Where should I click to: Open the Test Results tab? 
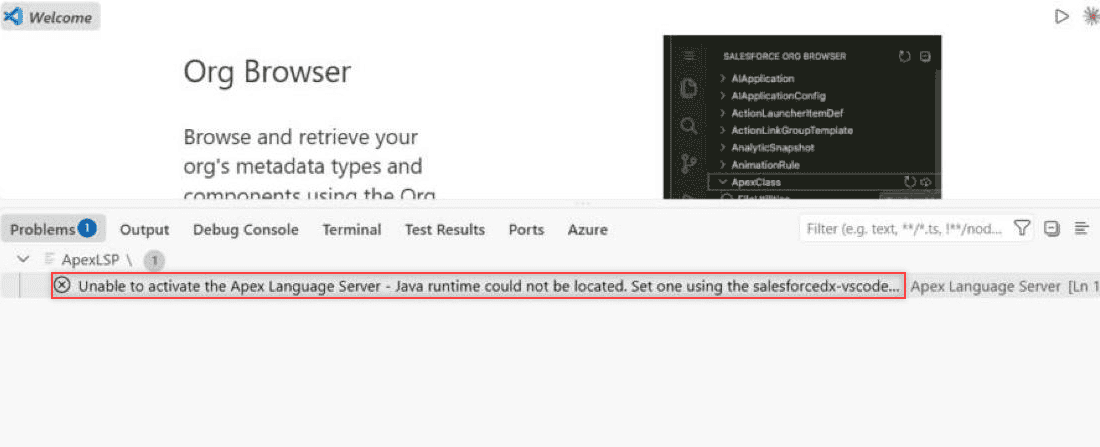pos(445,229)
